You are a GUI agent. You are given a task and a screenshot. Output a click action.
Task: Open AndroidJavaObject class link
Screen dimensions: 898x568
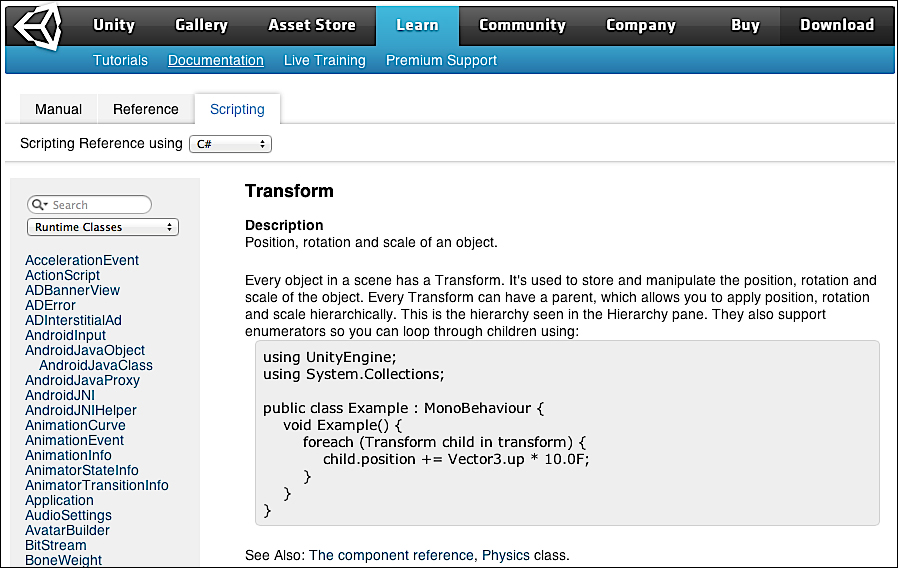85,350
